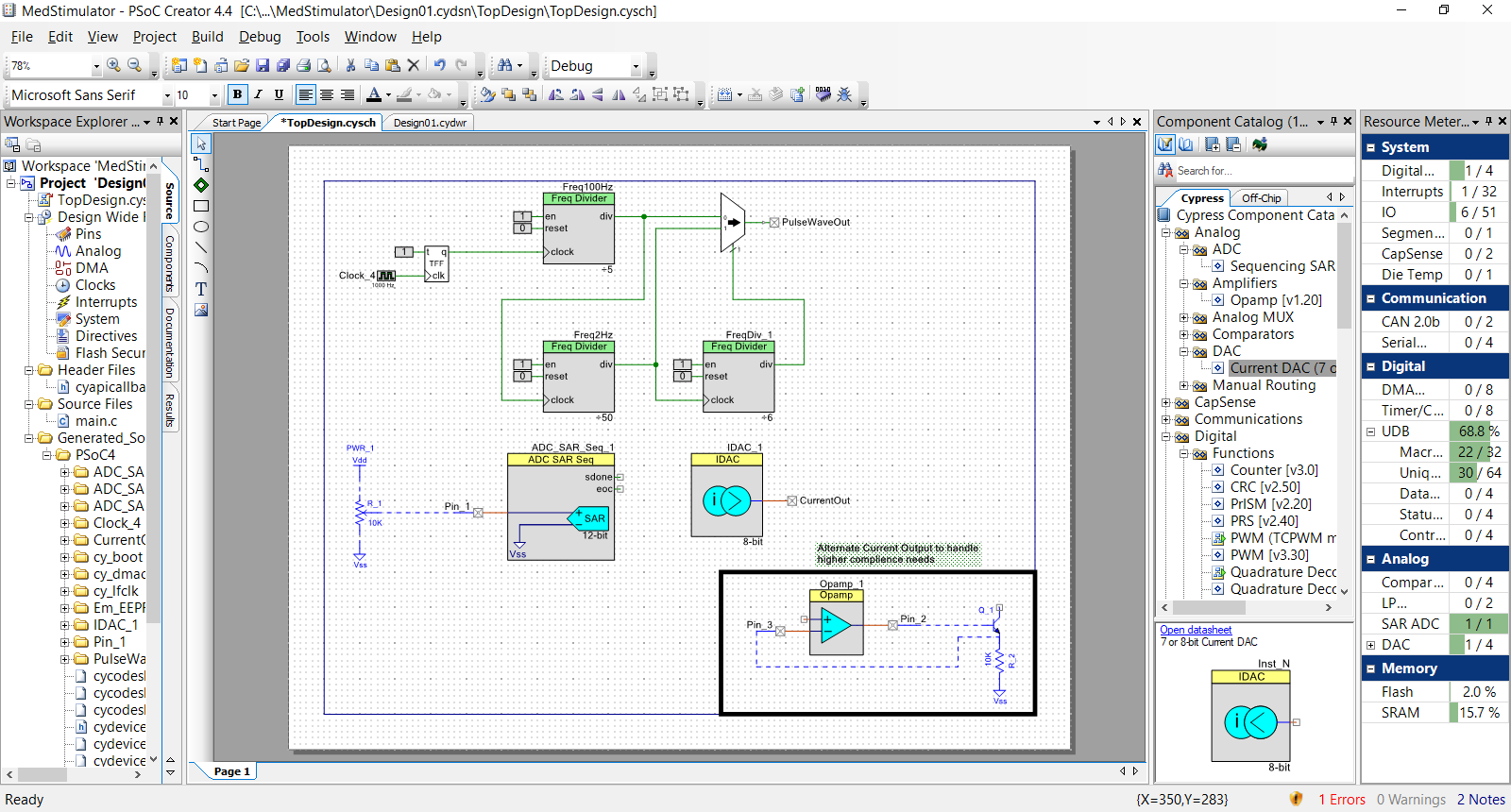Collapse the Amplifiers catalog node
The width and height of the screenshot is (1511, 812).
click(1183, 283)
